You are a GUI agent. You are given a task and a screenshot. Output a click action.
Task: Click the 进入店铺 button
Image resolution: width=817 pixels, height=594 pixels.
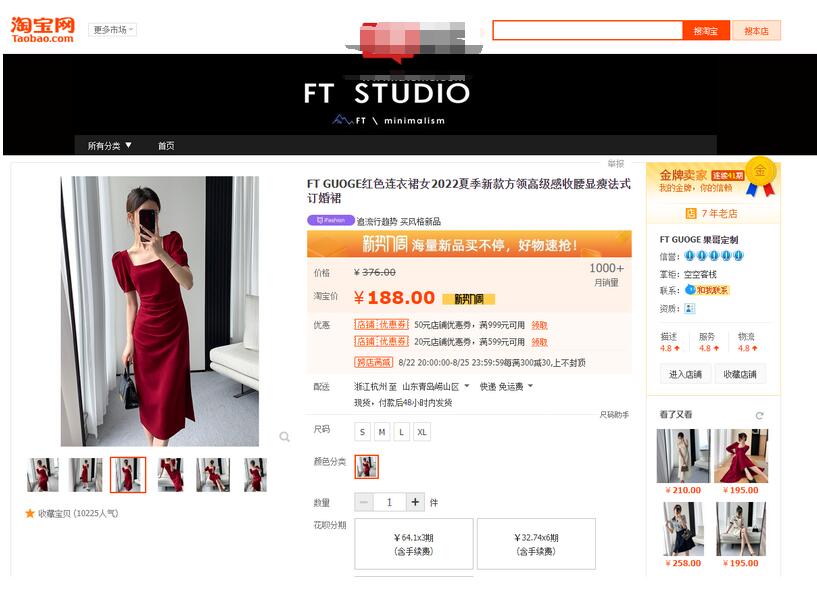click(x=685, y=374)
